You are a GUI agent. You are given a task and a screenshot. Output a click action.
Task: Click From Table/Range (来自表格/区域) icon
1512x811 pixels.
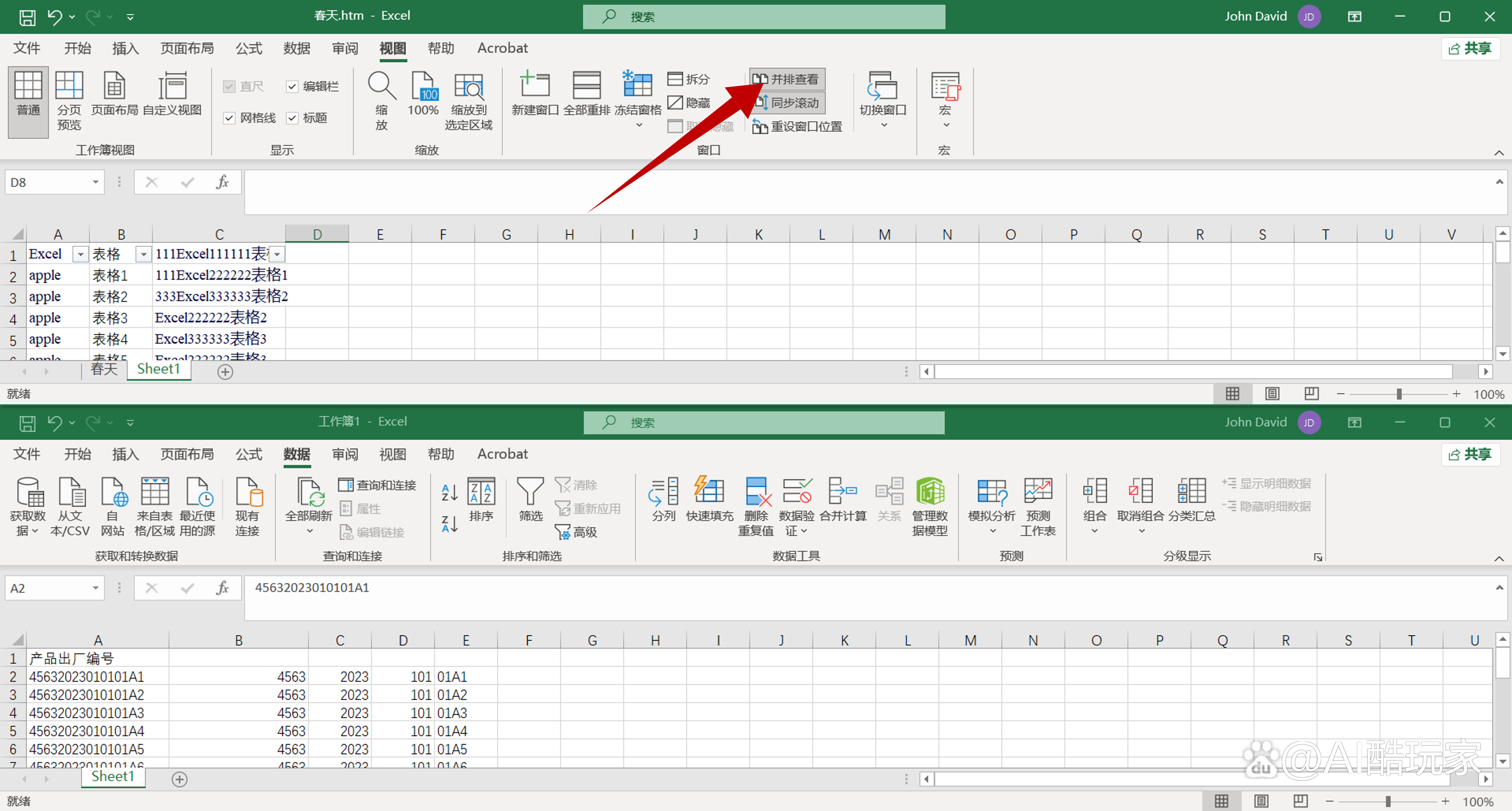click(154, 507)
